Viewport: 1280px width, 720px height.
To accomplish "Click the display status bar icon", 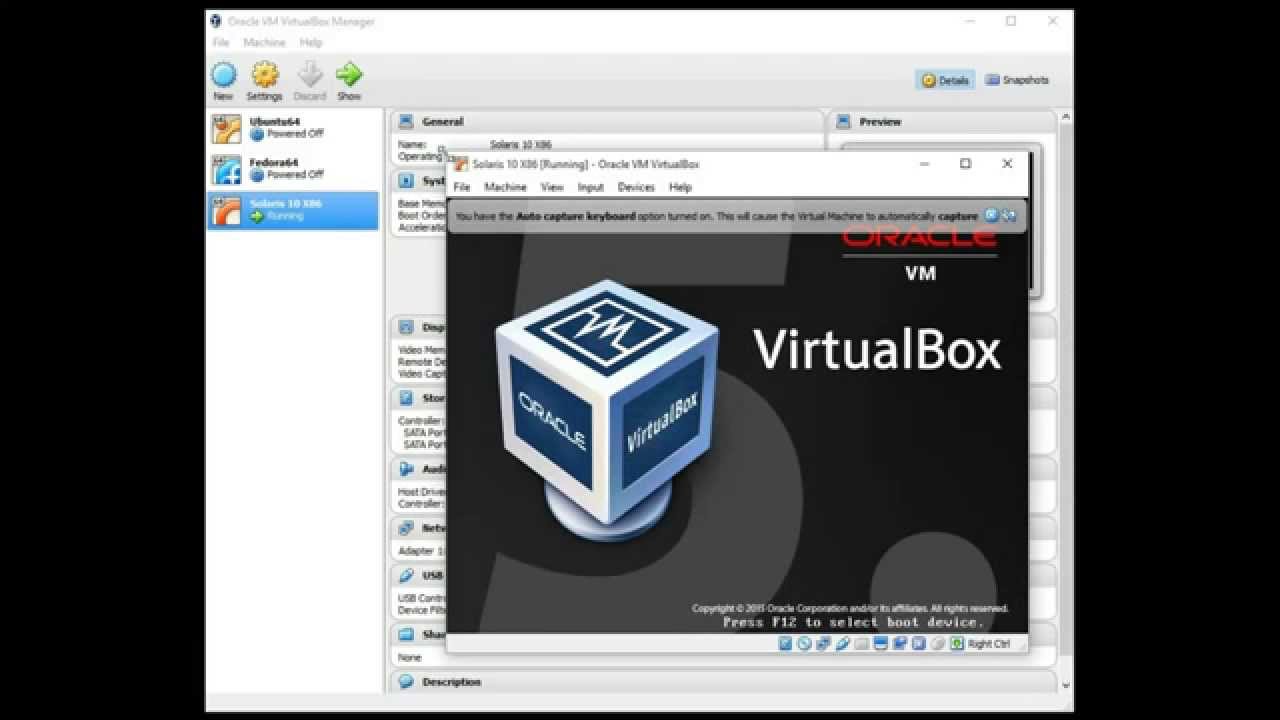I will [880, 643].
